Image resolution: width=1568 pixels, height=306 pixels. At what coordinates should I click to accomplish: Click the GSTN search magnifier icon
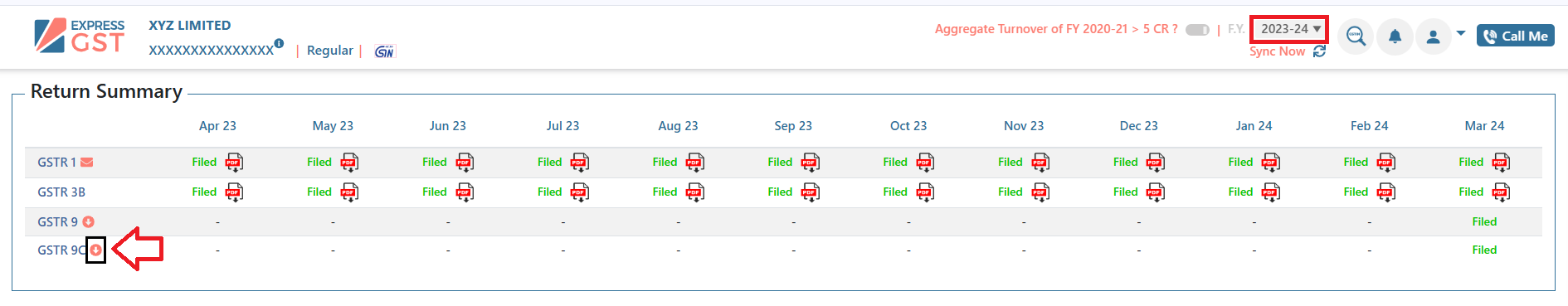click(1356, 36)
